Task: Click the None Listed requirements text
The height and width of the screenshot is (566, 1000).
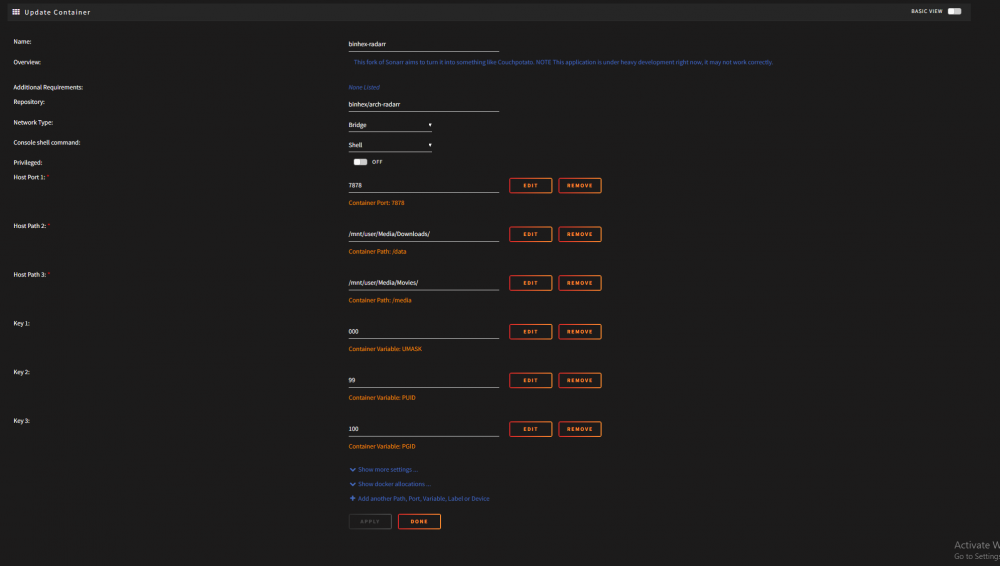Action: pyautogui.click(x=364, y=87)
